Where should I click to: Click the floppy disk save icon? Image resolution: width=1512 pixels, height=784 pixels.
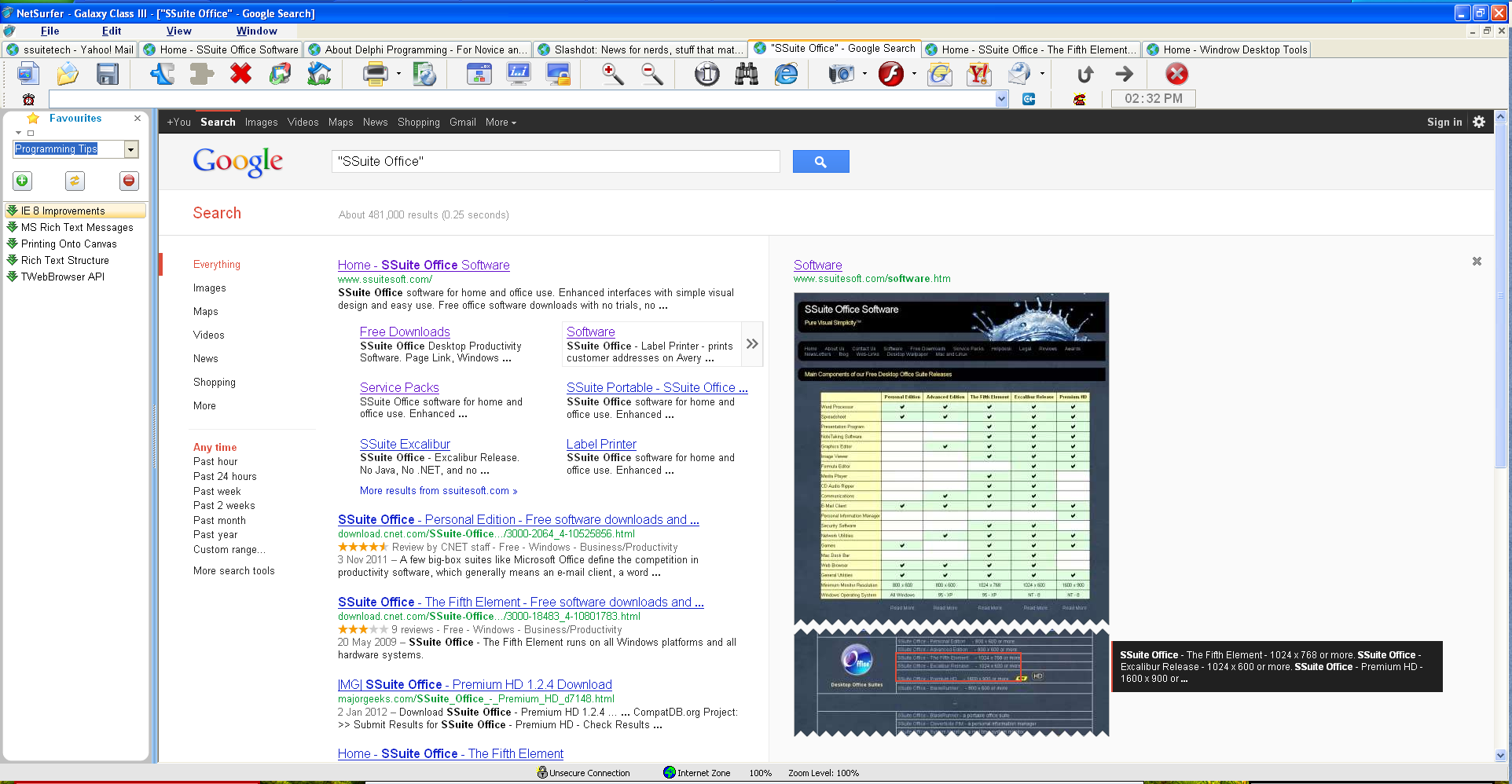(107, 75)
